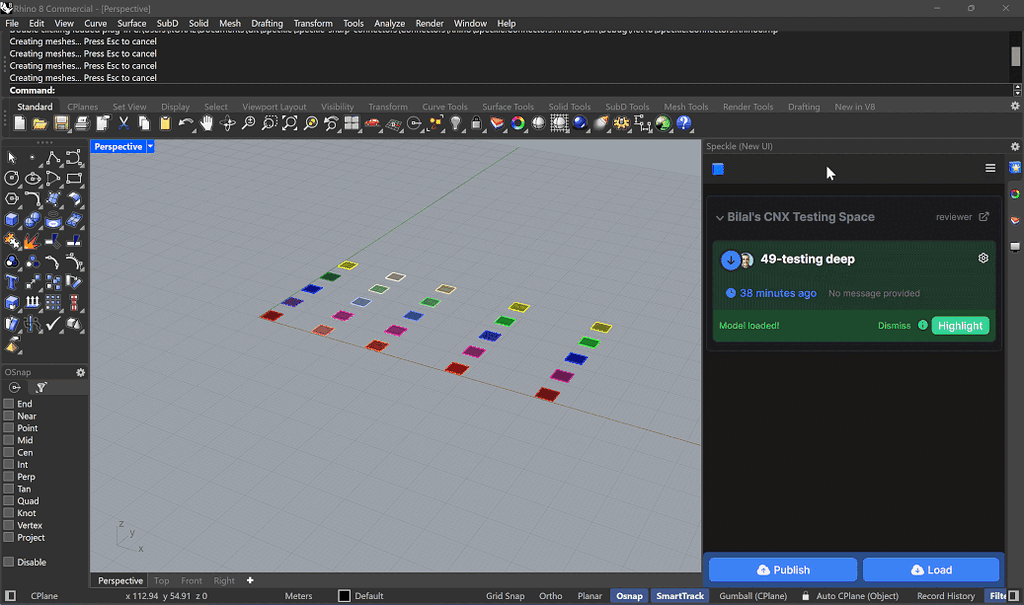Toggle the Disable osnap checkbox
Viewport: 1024px width, 605px height.
pyautogui.click(x=9, y=562)
